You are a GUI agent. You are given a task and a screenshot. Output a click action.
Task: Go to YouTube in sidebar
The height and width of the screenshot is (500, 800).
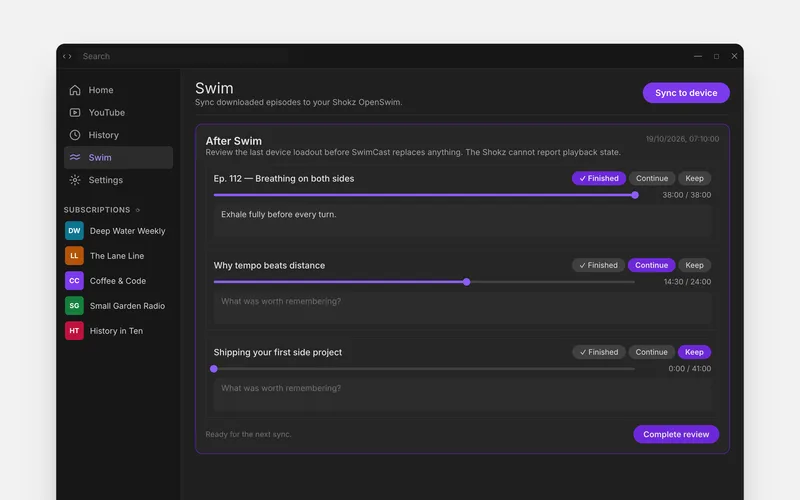pyautogui.click(x=118, y=113)
